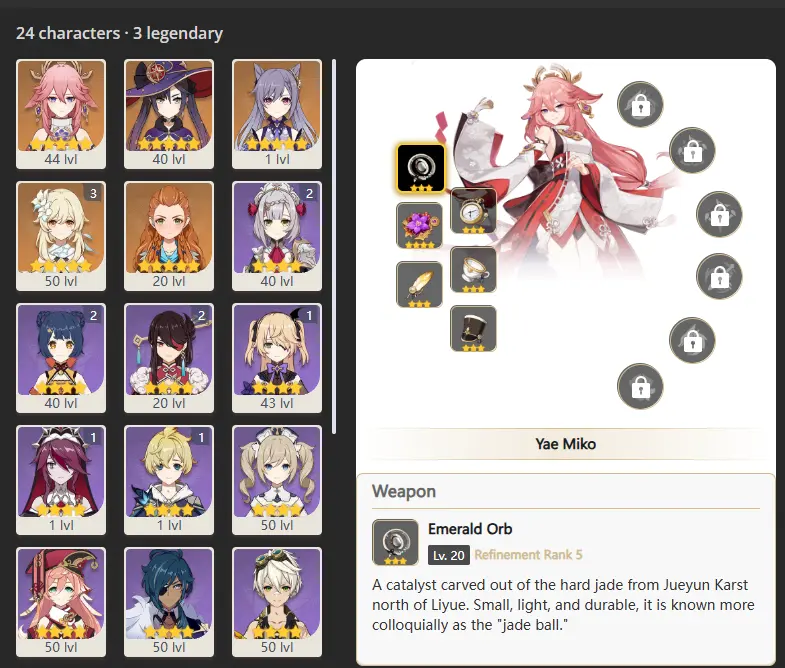Screen dimensions: 785x668
Task: Click the bottommost locked constellation icon
Action: tap(640, 386)
